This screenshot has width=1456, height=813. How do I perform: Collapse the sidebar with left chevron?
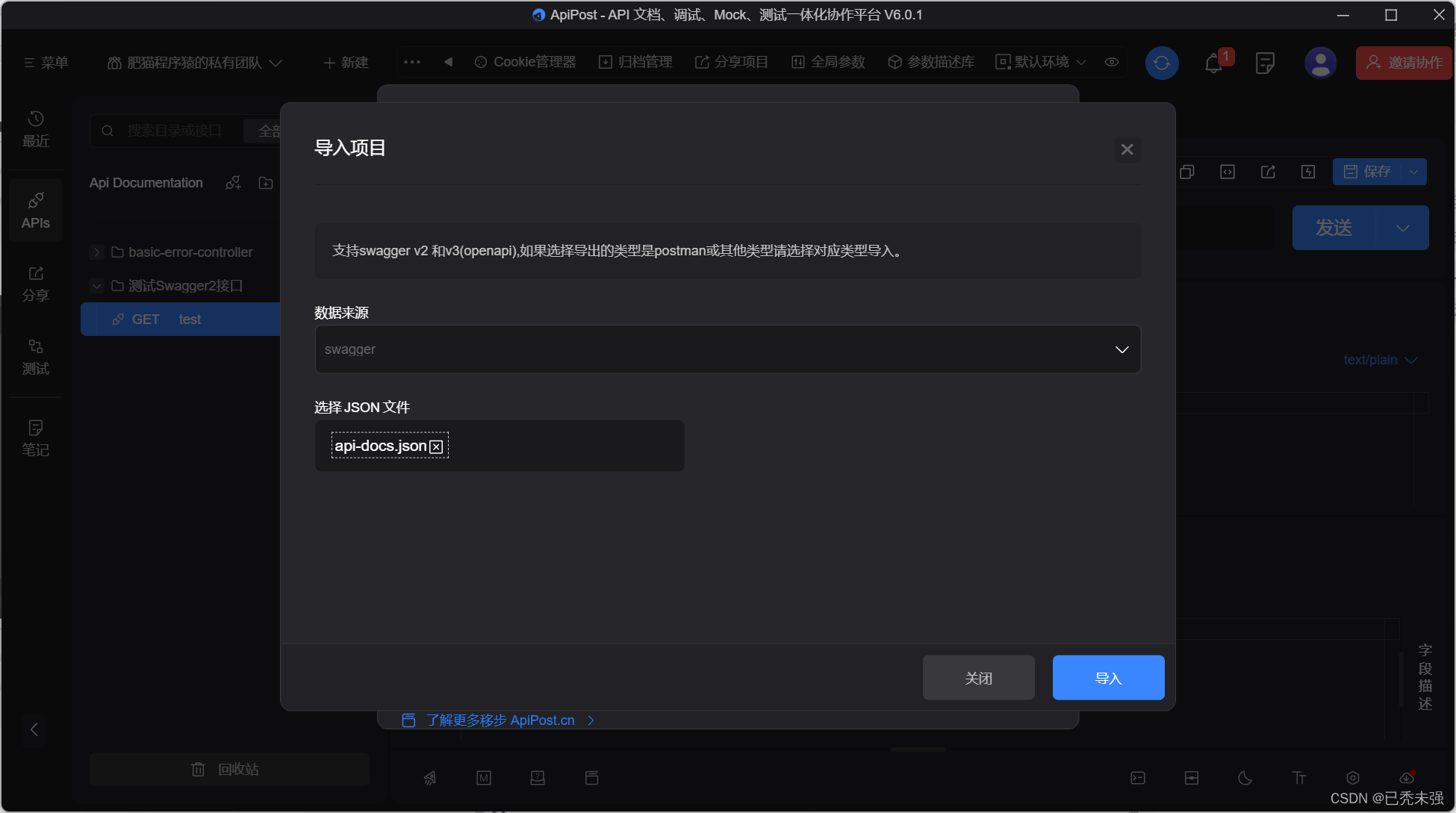34,729
